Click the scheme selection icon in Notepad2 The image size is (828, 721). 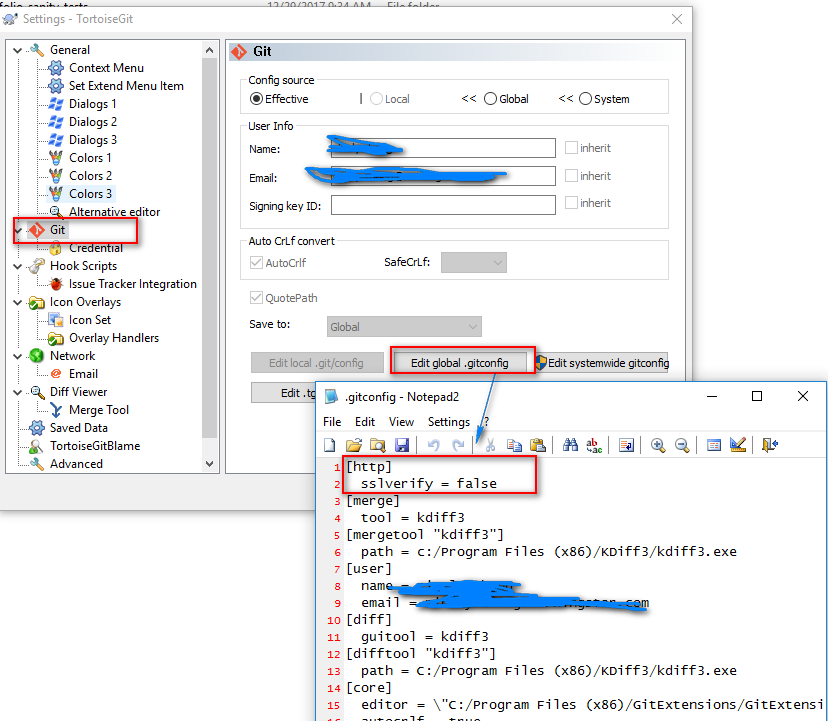click(x=713, y=445)
